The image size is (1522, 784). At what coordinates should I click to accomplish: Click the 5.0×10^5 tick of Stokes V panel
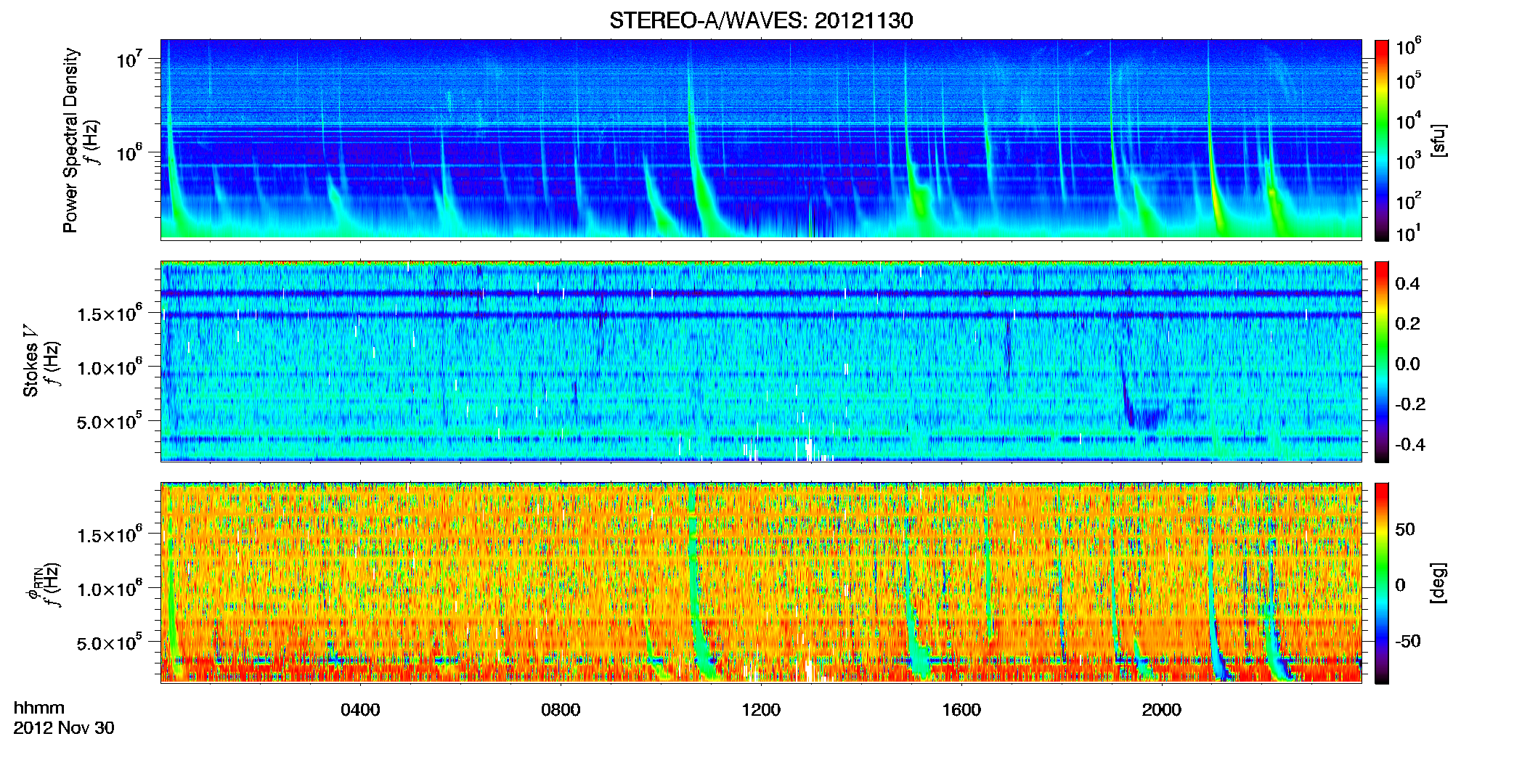(110, 421)
